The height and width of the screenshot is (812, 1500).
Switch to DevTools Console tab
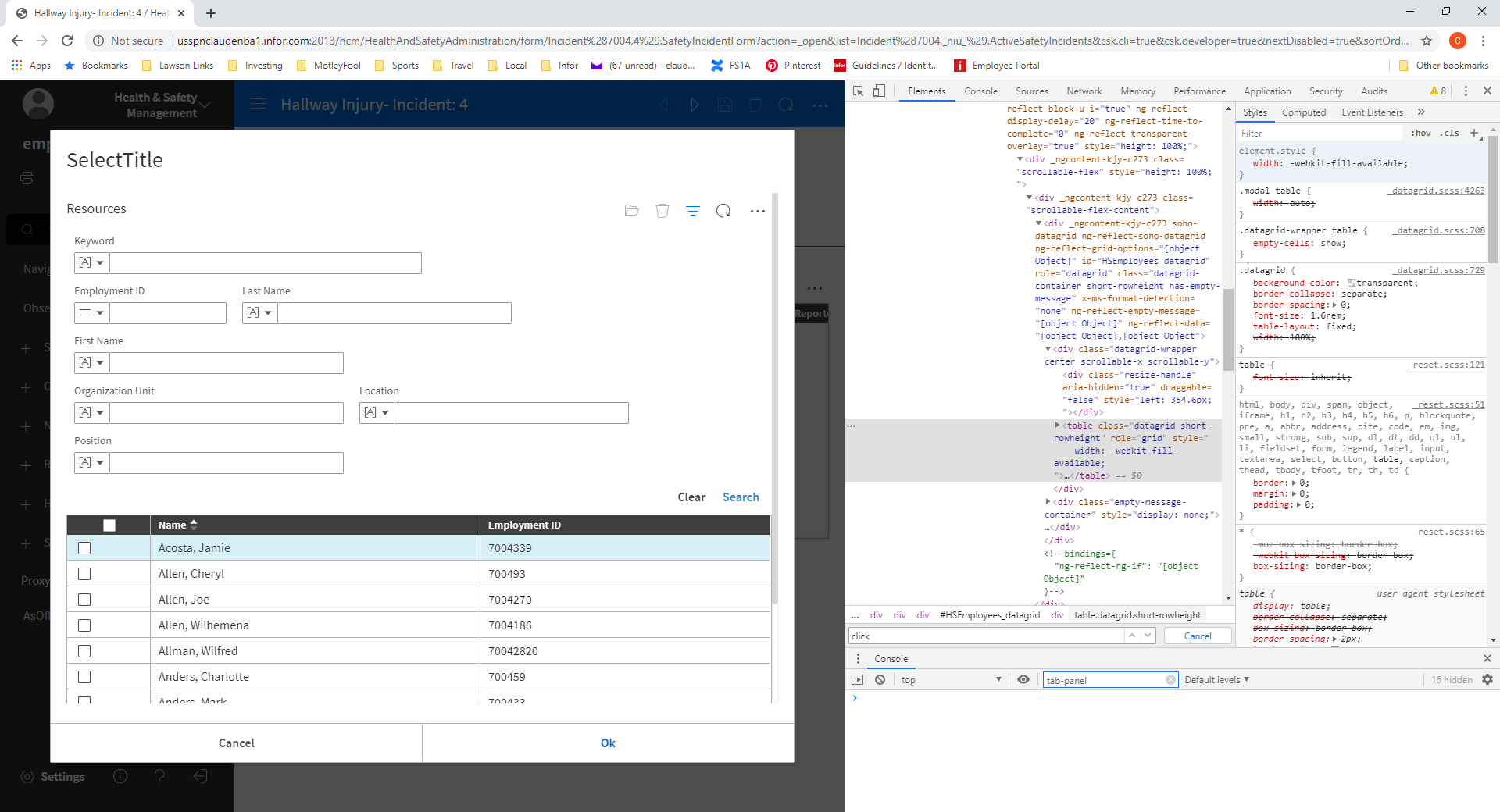(x=980, y=91)
